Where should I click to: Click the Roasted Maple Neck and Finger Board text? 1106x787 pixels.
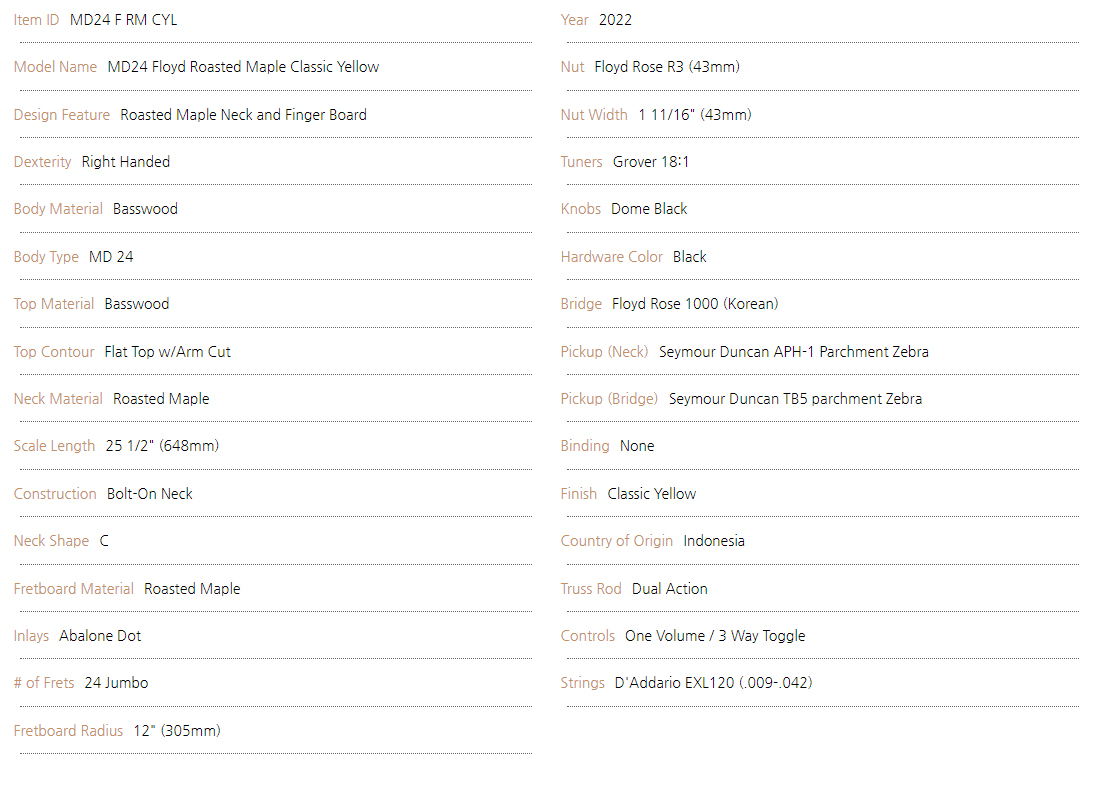[243, 115]
